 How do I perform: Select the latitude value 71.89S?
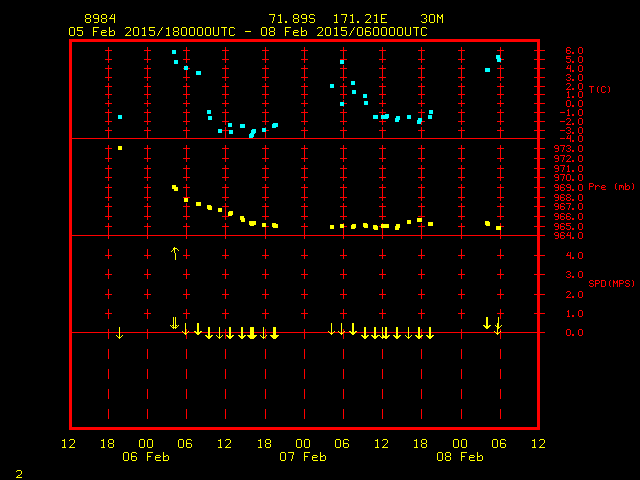coord(292,19)
